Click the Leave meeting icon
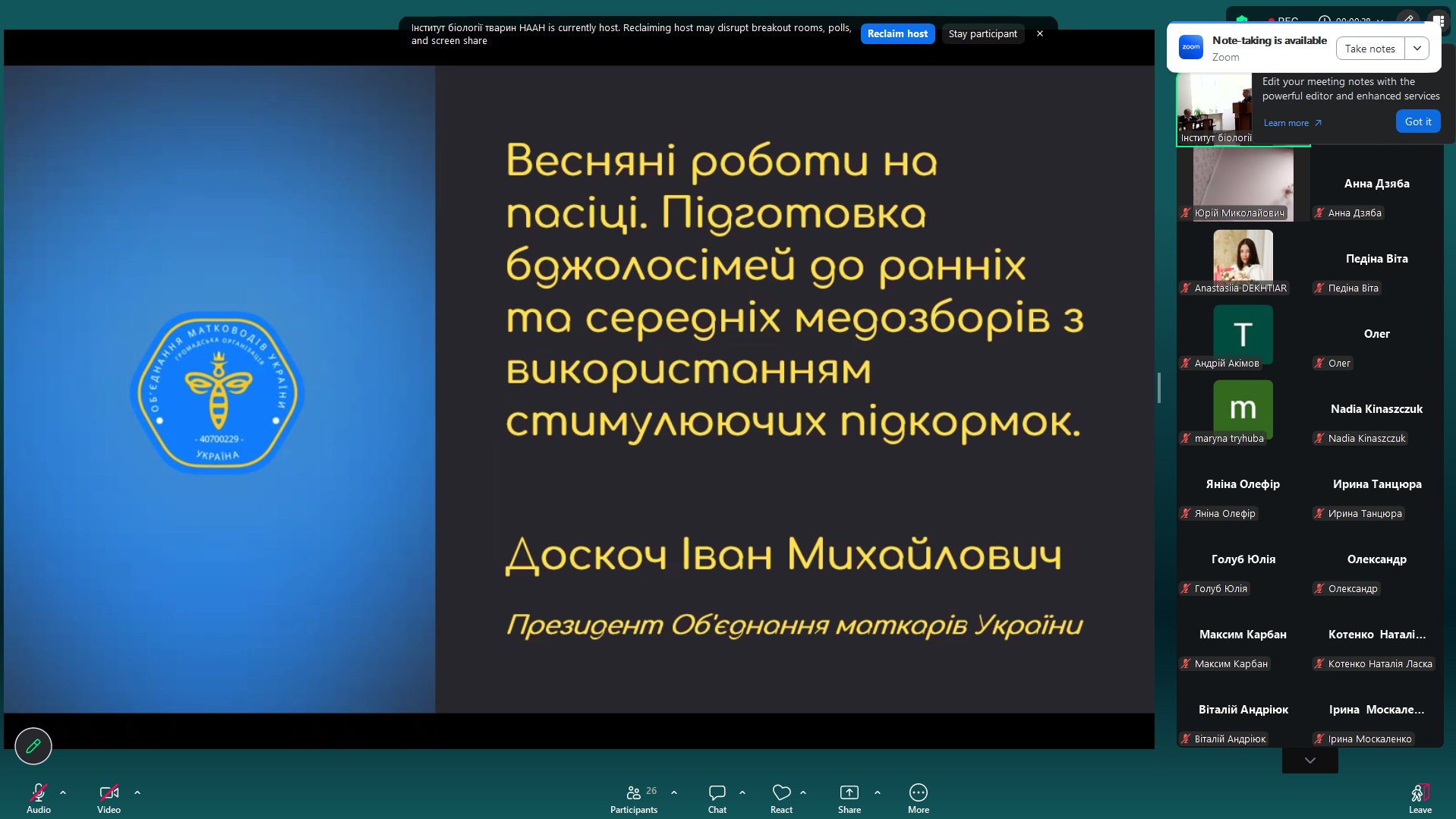Viewport: 1456px width, 819px height. pos(1420,794)
